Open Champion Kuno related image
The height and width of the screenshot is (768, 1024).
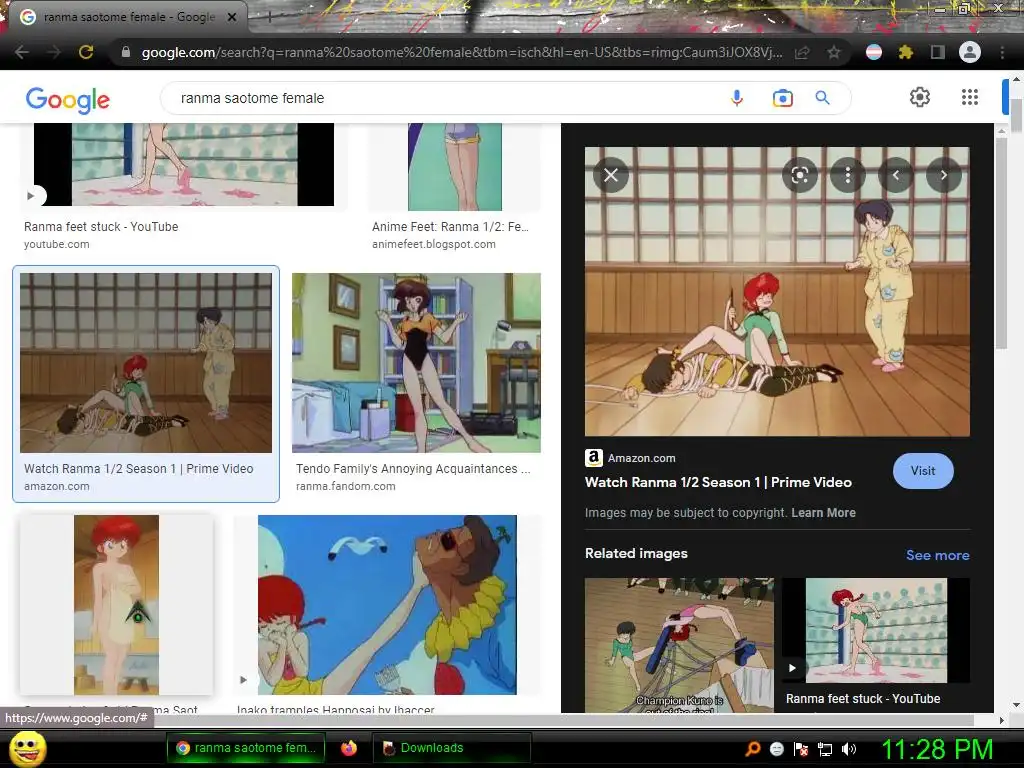[679, 645]
